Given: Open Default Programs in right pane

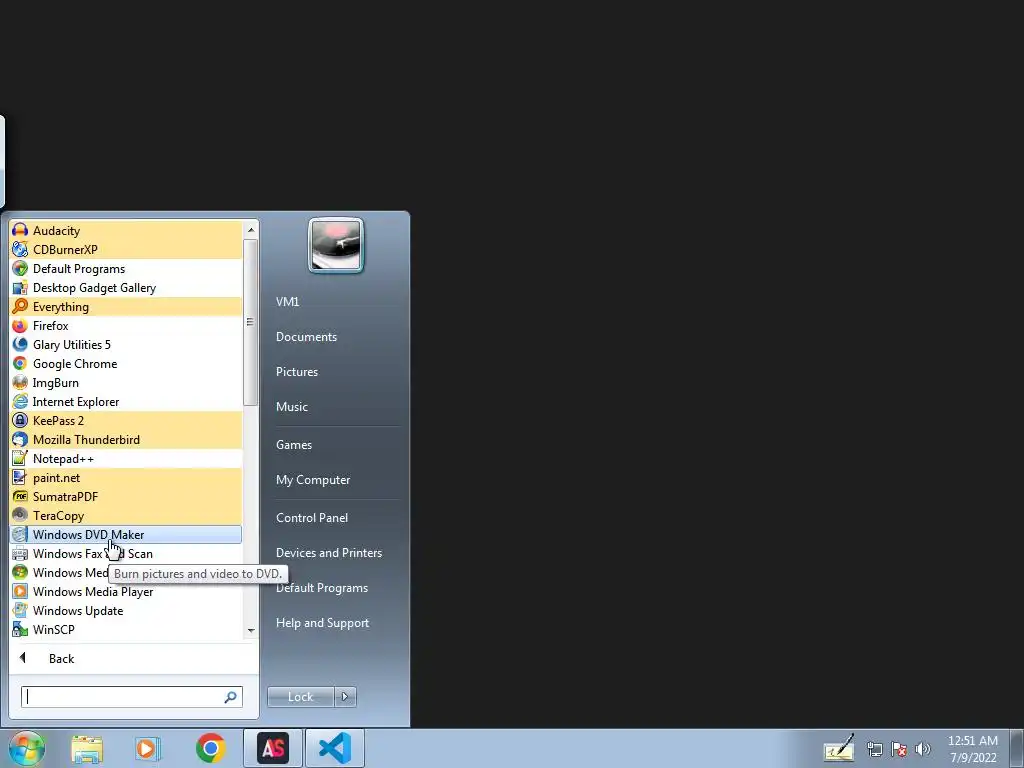Looking at the screenshot, I should pos(322,588).
